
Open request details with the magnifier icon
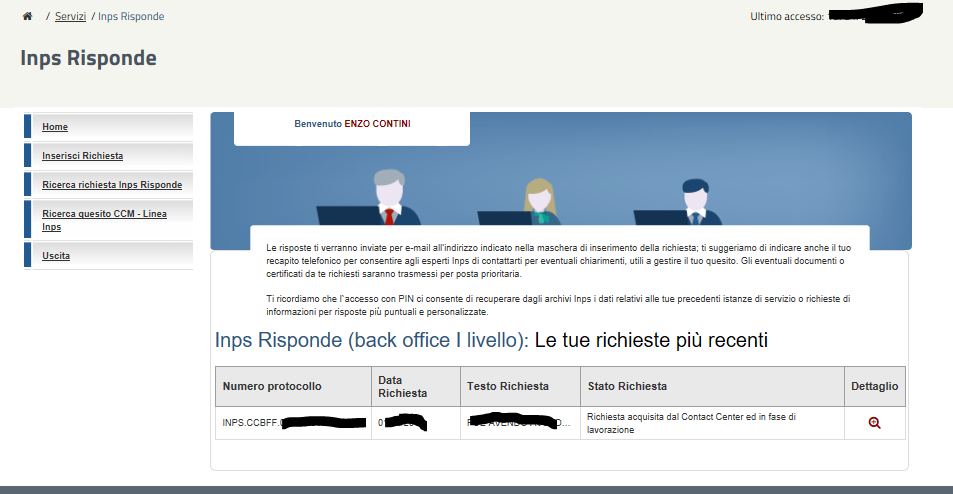(x=874, y=423)
